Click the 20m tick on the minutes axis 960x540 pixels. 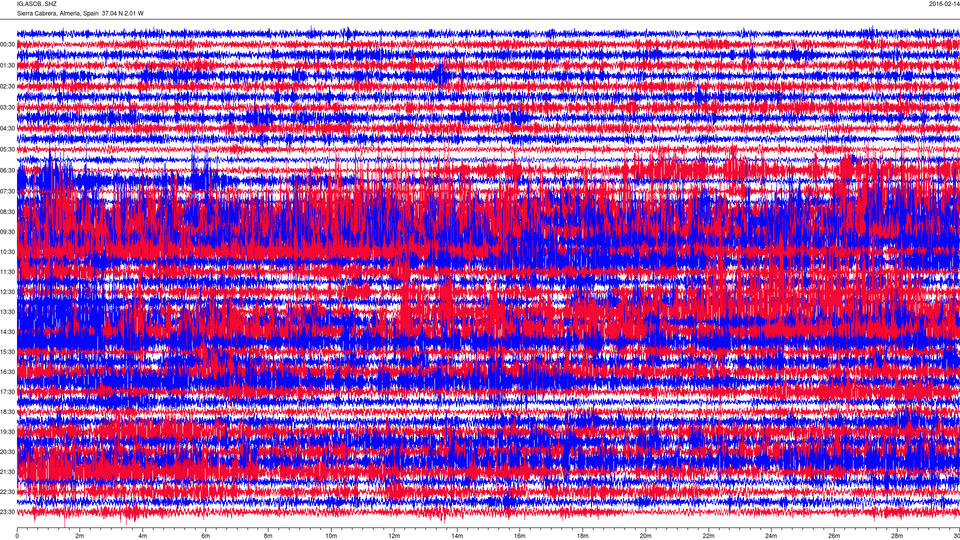coord(645,536)
